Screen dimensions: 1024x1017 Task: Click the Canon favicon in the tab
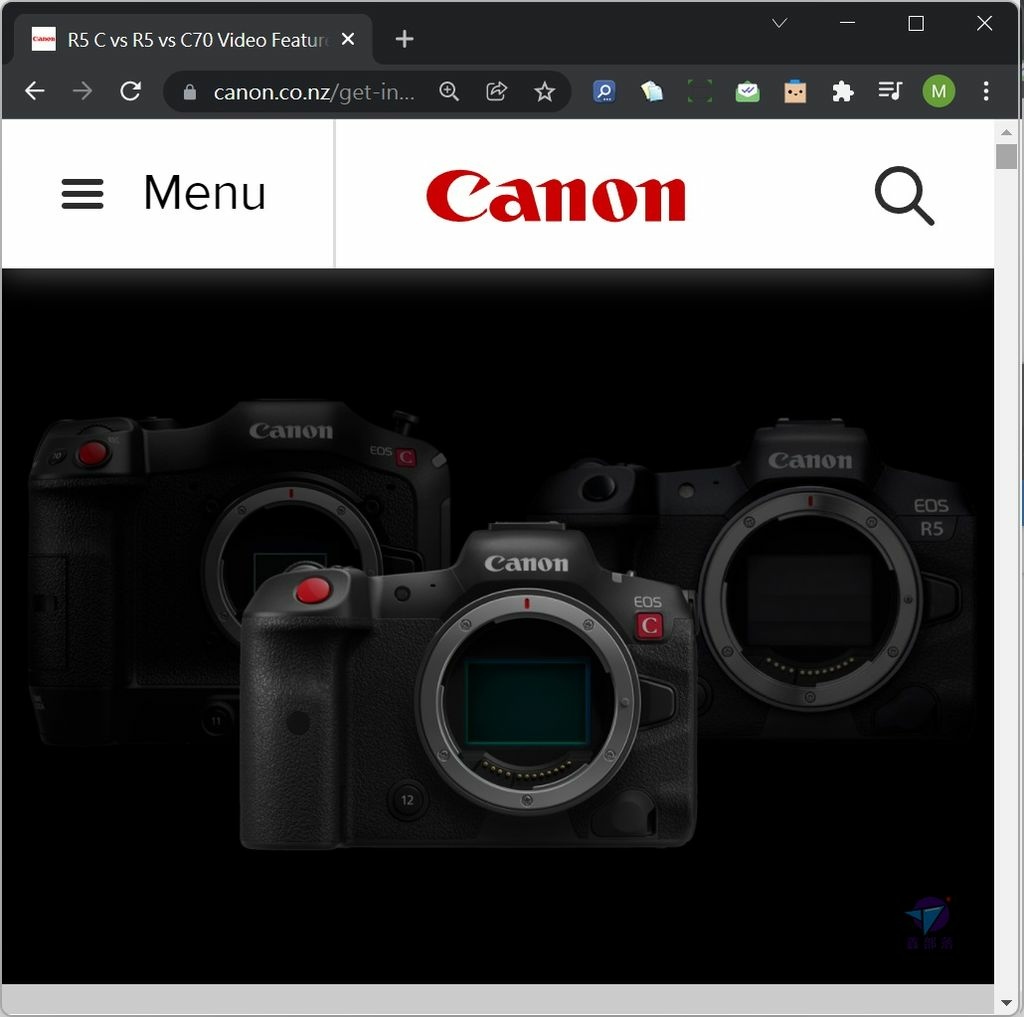point(44,39)
